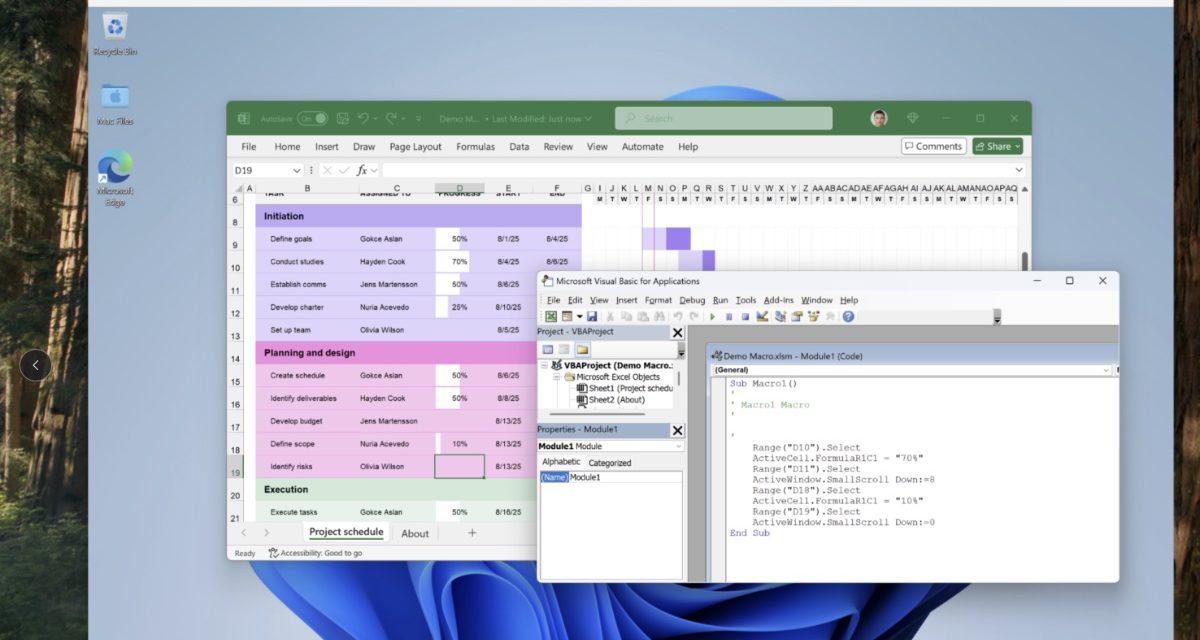Reset the macro using the Reset icon
Screen dimensions: 1200x640
click(743, 317)
